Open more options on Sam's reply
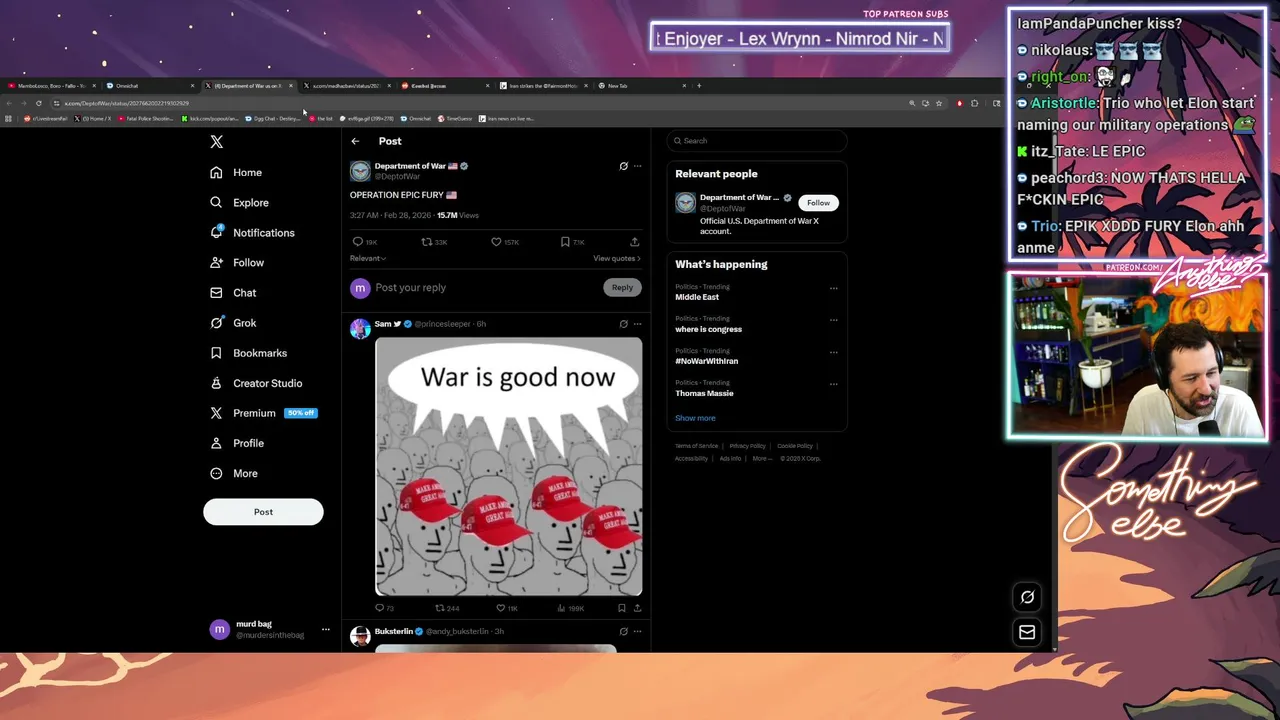Viewport: 1280px width, 720px height. 637,324
